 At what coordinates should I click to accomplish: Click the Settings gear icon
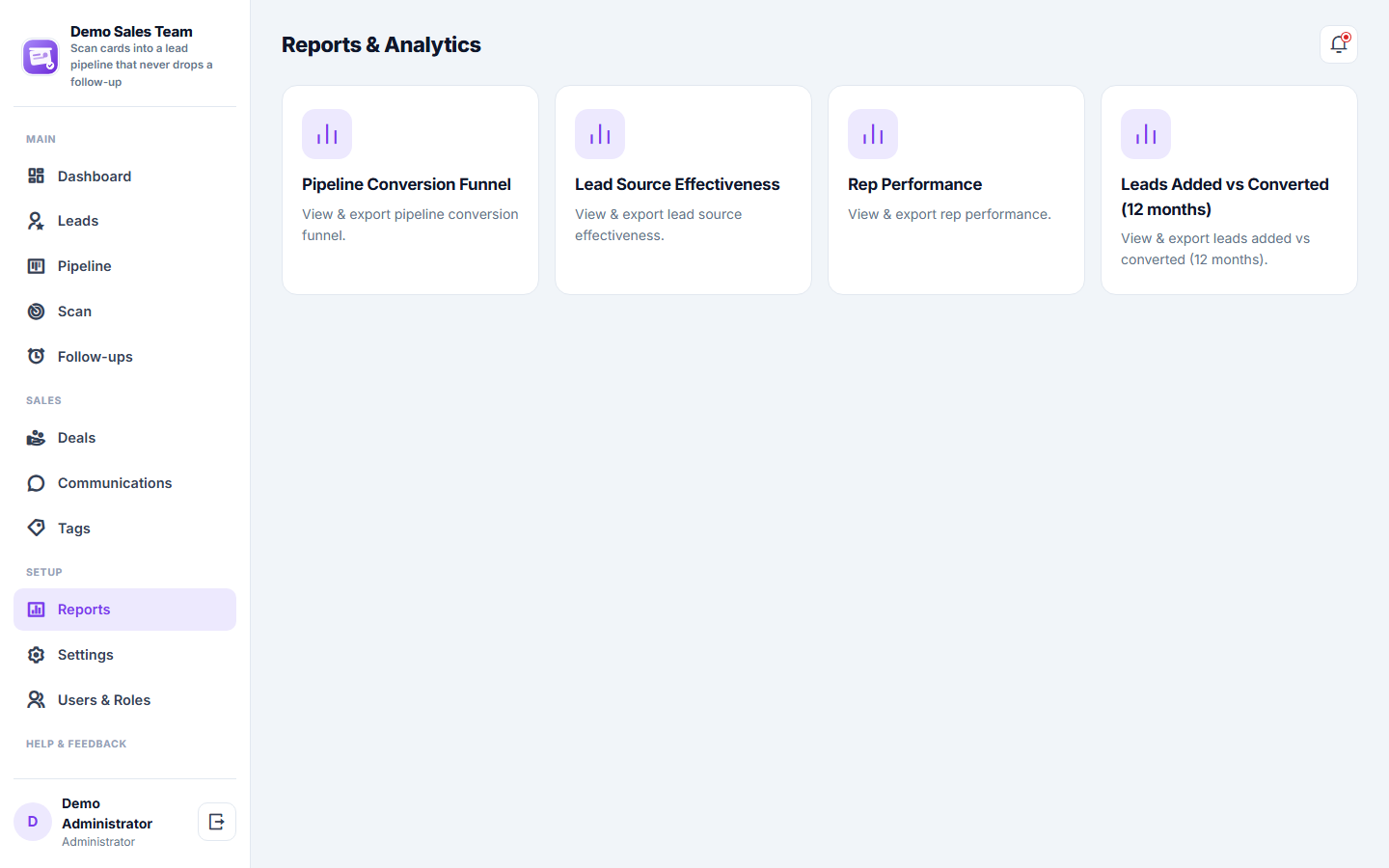[x=37, y=655]
